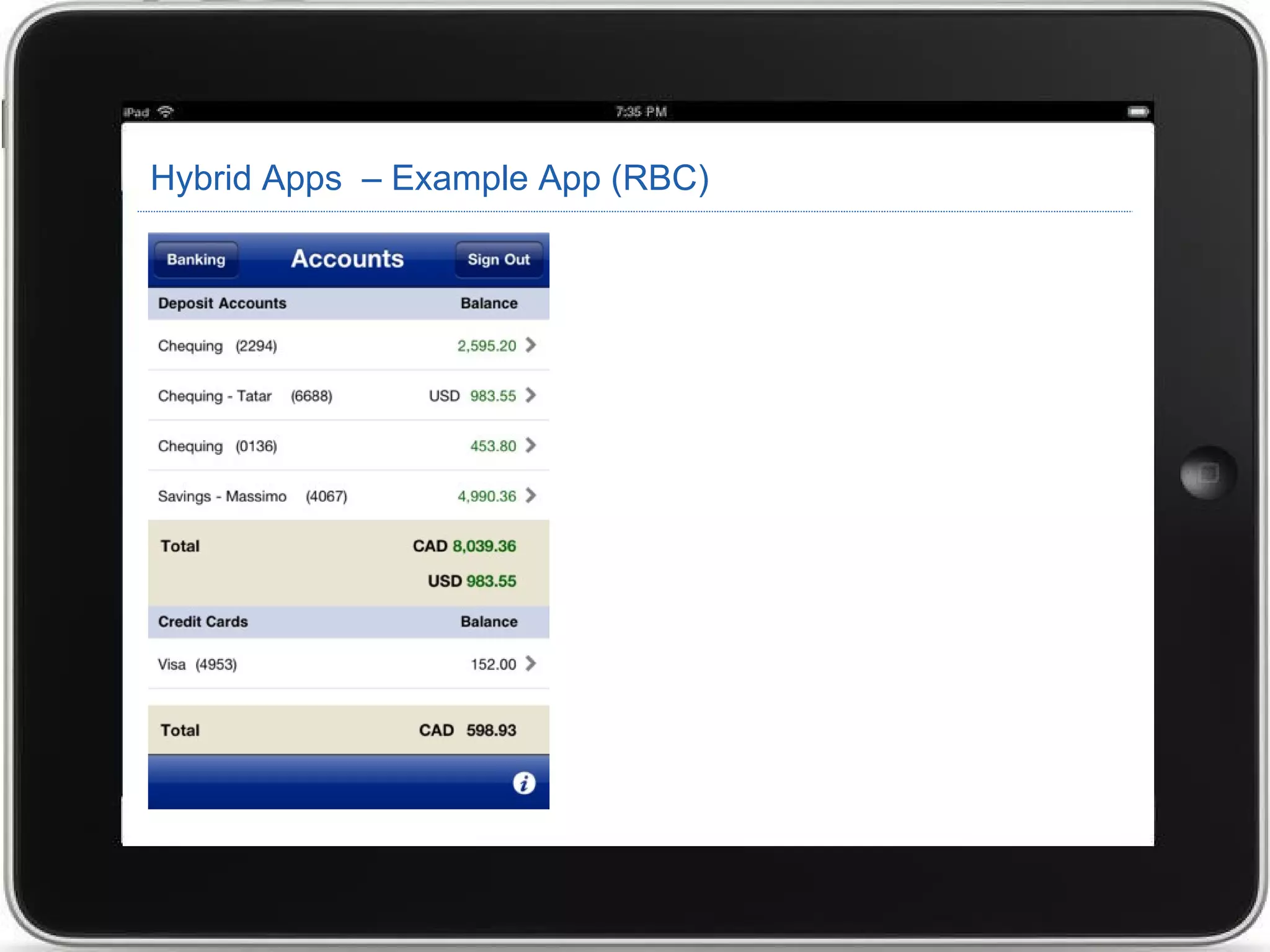Click the CAD 598.93 credit total
The width and height of the screenshot is (1270, 952).
(x=468, y=730)
